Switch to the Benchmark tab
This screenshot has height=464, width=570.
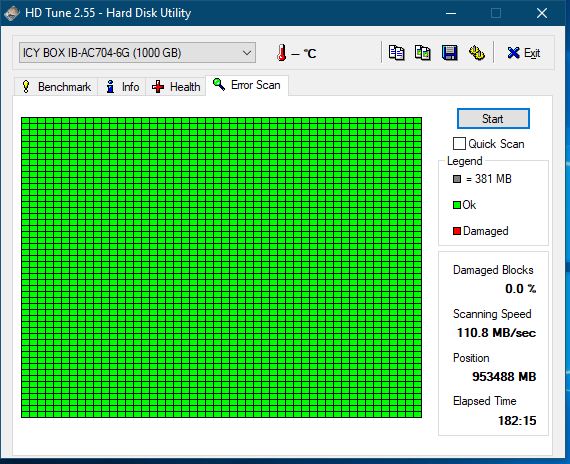click(56, 87)
